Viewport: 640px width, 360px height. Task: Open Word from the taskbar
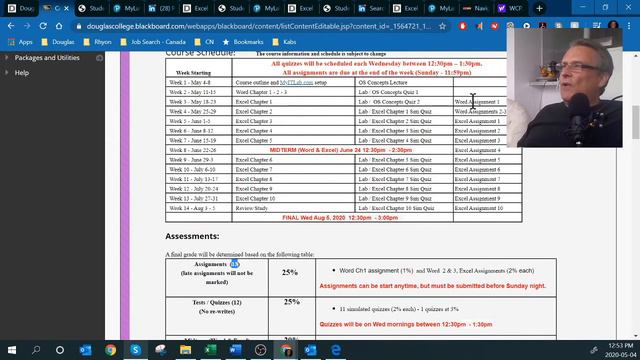click(x=236, y=350)
